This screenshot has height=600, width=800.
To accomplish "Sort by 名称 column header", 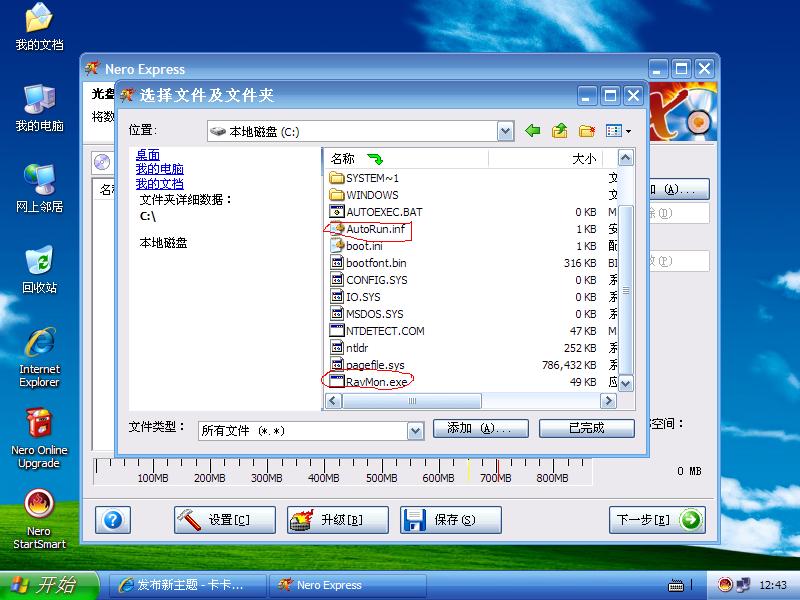I will 406,159.
